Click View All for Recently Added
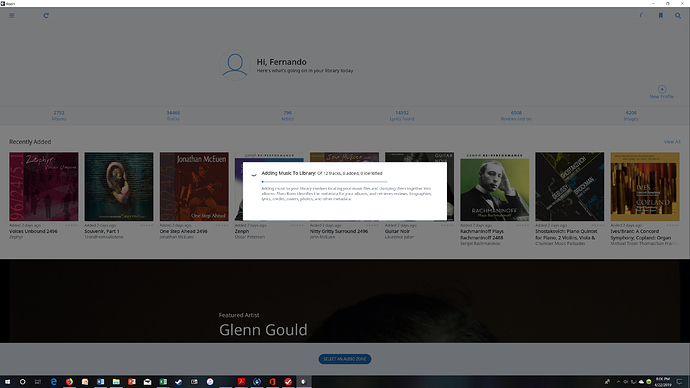The width and height of the screenshot is (690, 388). pos(672,142)
